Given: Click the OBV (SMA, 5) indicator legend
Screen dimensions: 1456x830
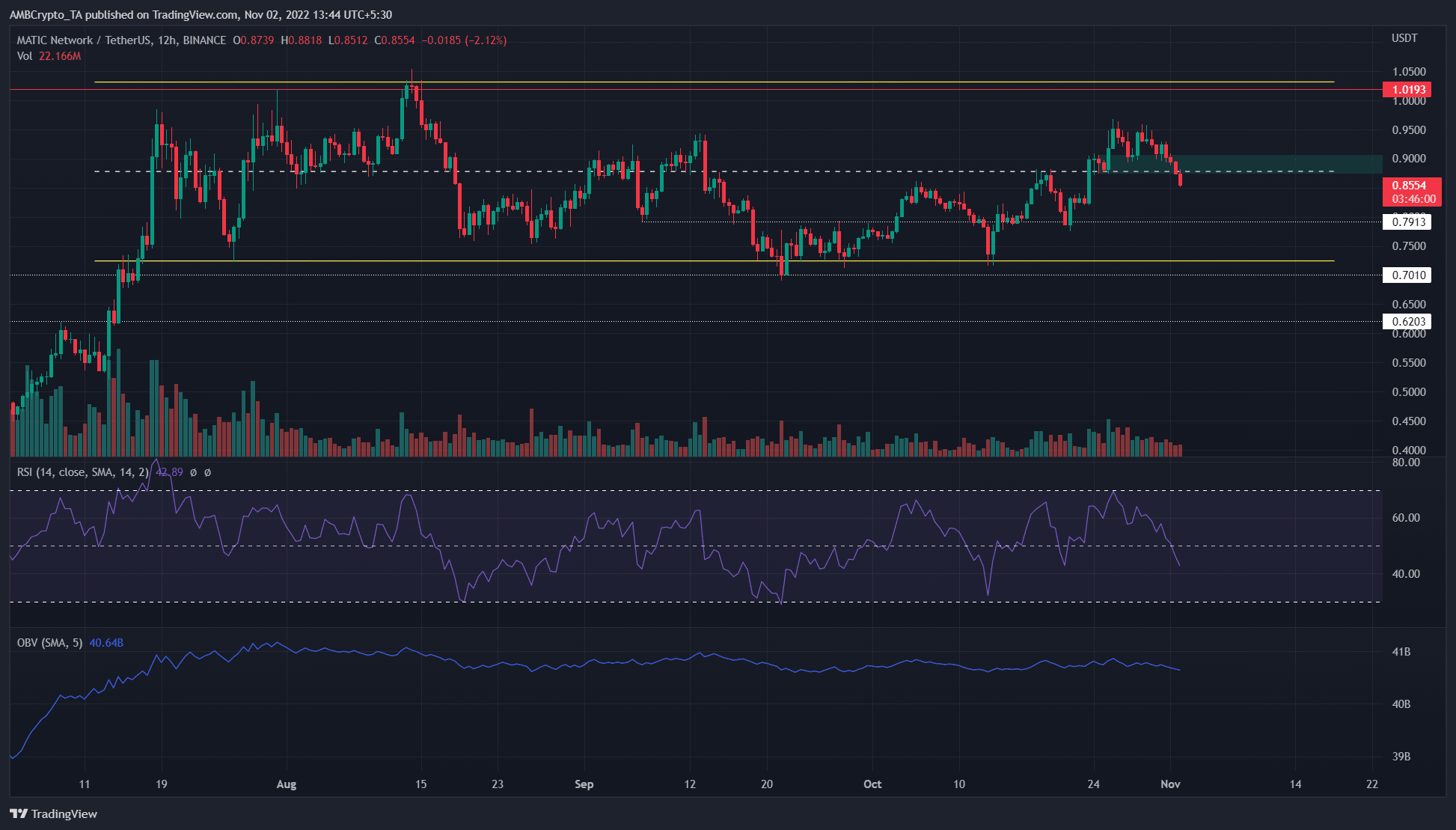Looking at the screenshot, I should pos(50,643).
